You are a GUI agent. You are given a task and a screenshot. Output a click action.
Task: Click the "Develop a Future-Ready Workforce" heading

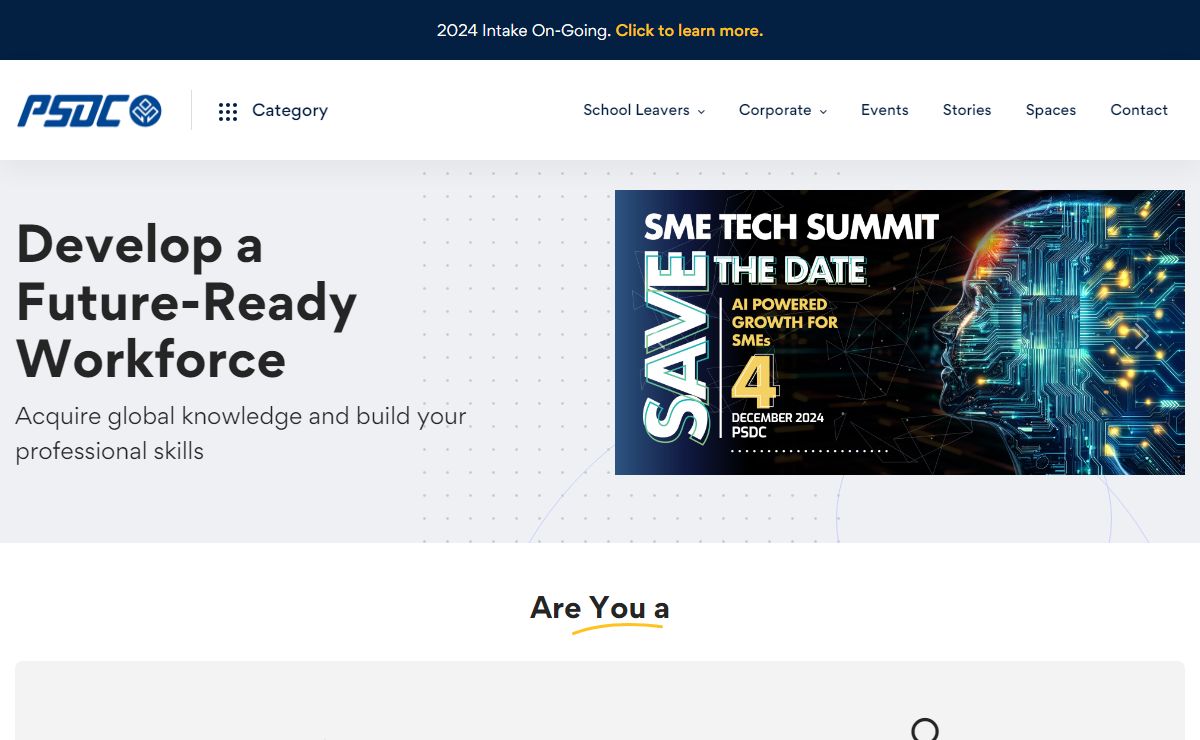coord(187,301)
